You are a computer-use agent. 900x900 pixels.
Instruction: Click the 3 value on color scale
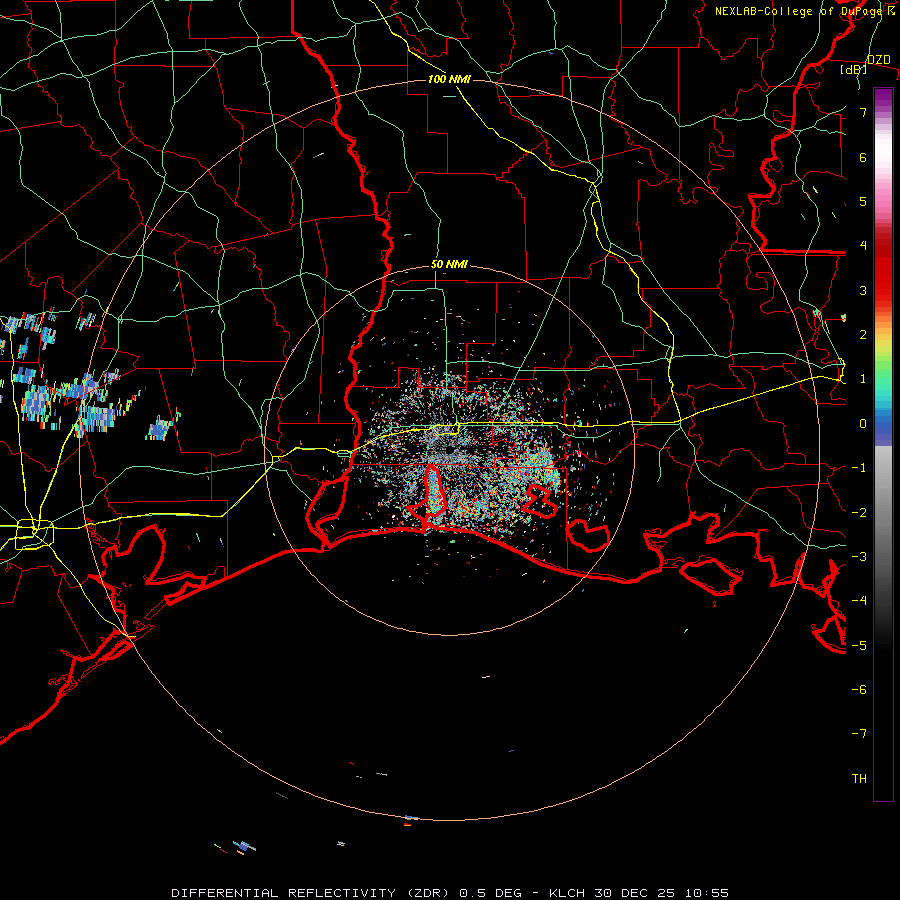[x=863, y=290]
